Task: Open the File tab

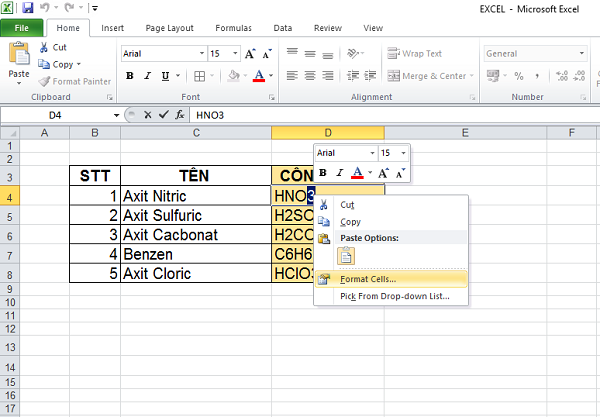Action: [21, 29]
